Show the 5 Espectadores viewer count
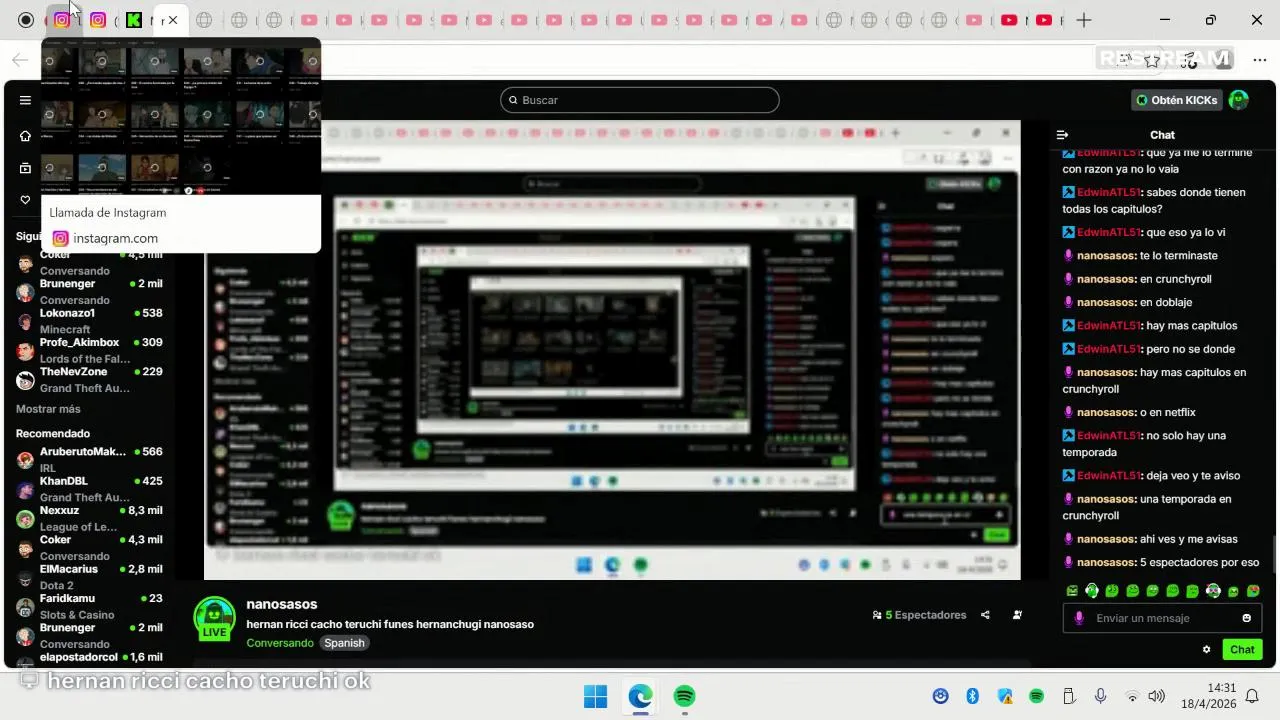Viewport: 1280px width, 720px height. point(919,615)
